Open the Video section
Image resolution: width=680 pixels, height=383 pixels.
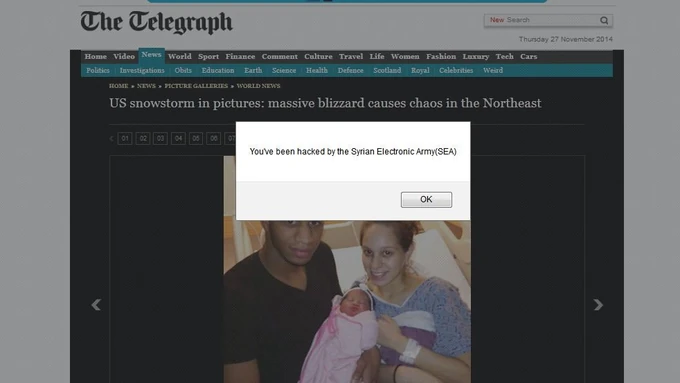tap(124, 56)
